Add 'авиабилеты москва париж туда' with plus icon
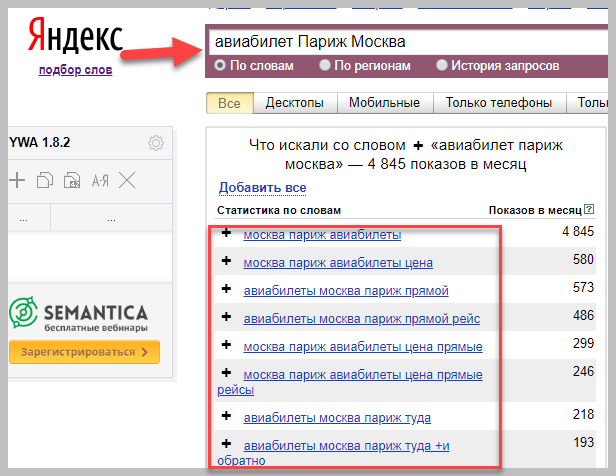 tap(226, 414)
